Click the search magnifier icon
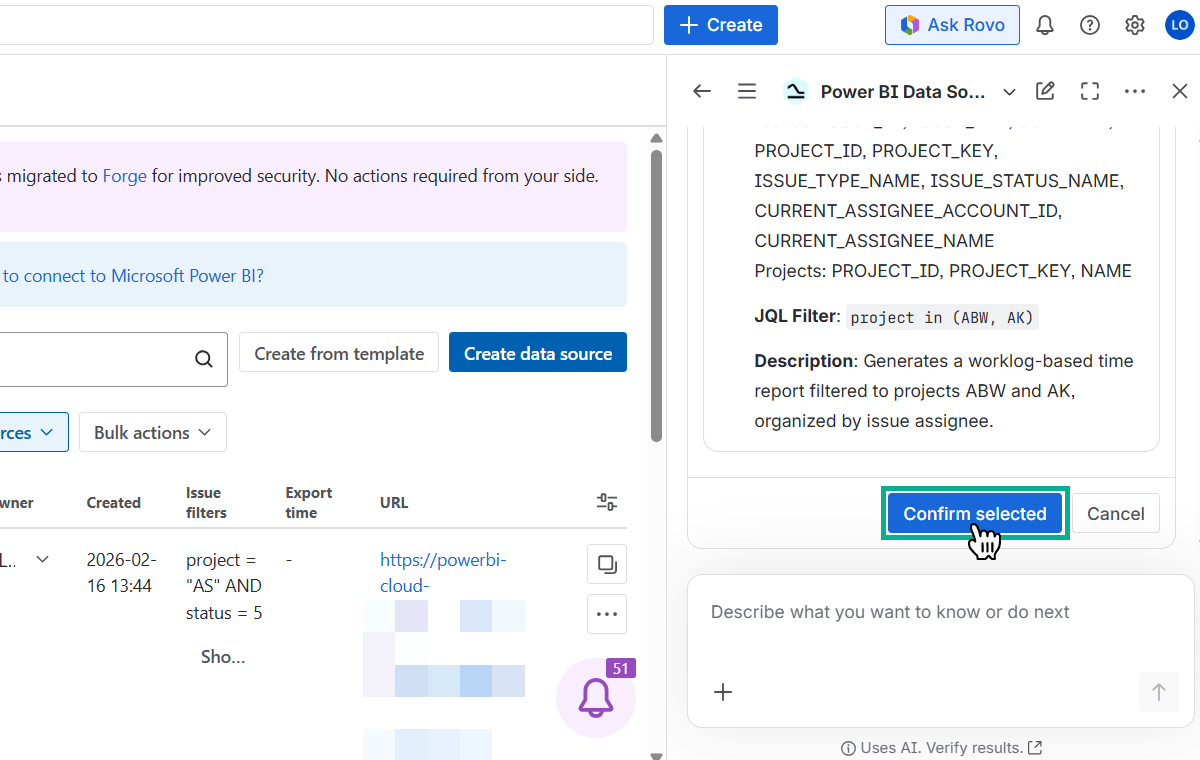 point(204,359)
